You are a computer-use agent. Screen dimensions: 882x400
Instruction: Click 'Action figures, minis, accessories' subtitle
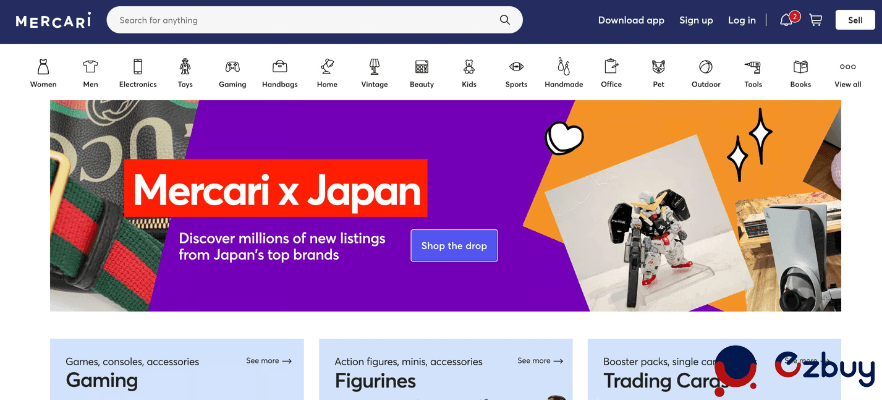pos(408,361)
